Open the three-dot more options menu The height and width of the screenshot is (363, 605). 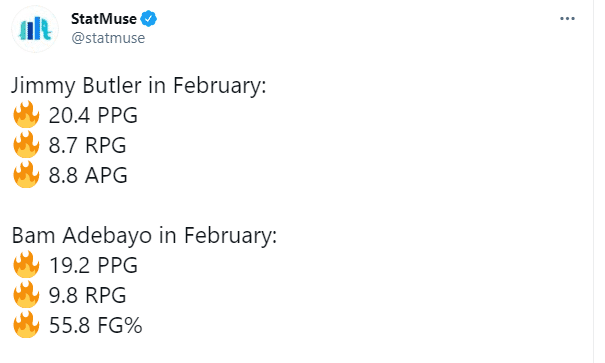click(x=567, y=19)
